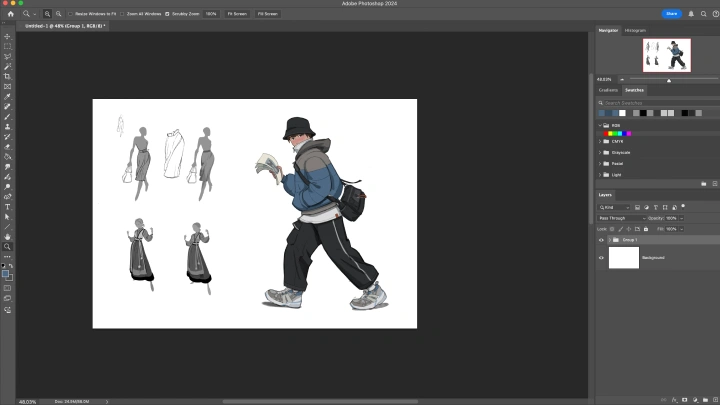The image size is (720, 405).
Task: Swap foreground and background colors
Action: tap(11, 266)
